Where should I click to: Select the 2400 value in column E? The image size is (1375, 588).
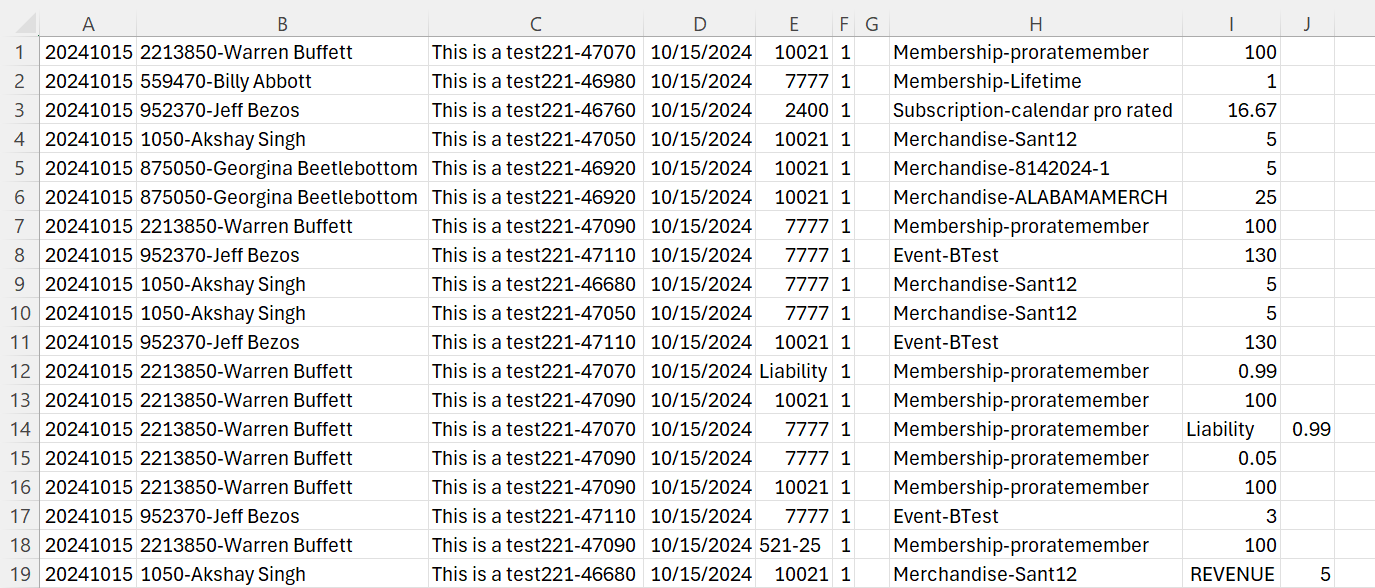click(x=793, y=110)
